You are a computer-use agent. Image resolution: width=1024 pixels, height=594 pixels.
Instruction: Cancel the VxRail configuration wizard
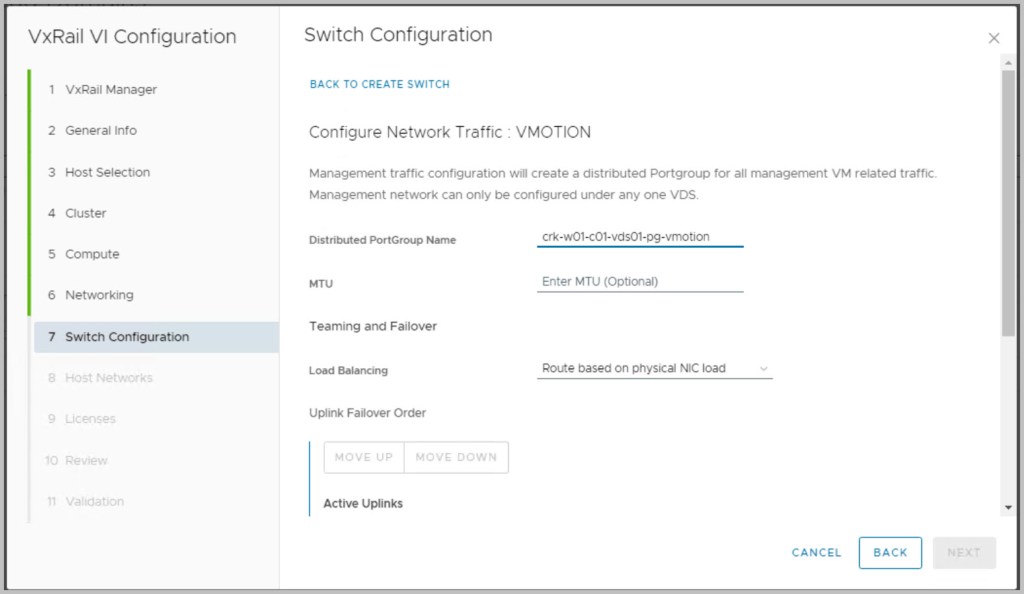(x=816, y=553)
